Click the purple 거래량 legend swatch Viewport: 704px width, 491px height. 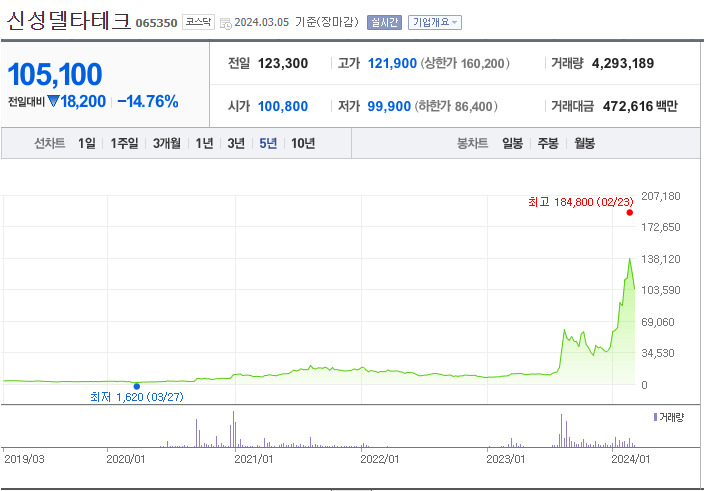tap(656, 417)
